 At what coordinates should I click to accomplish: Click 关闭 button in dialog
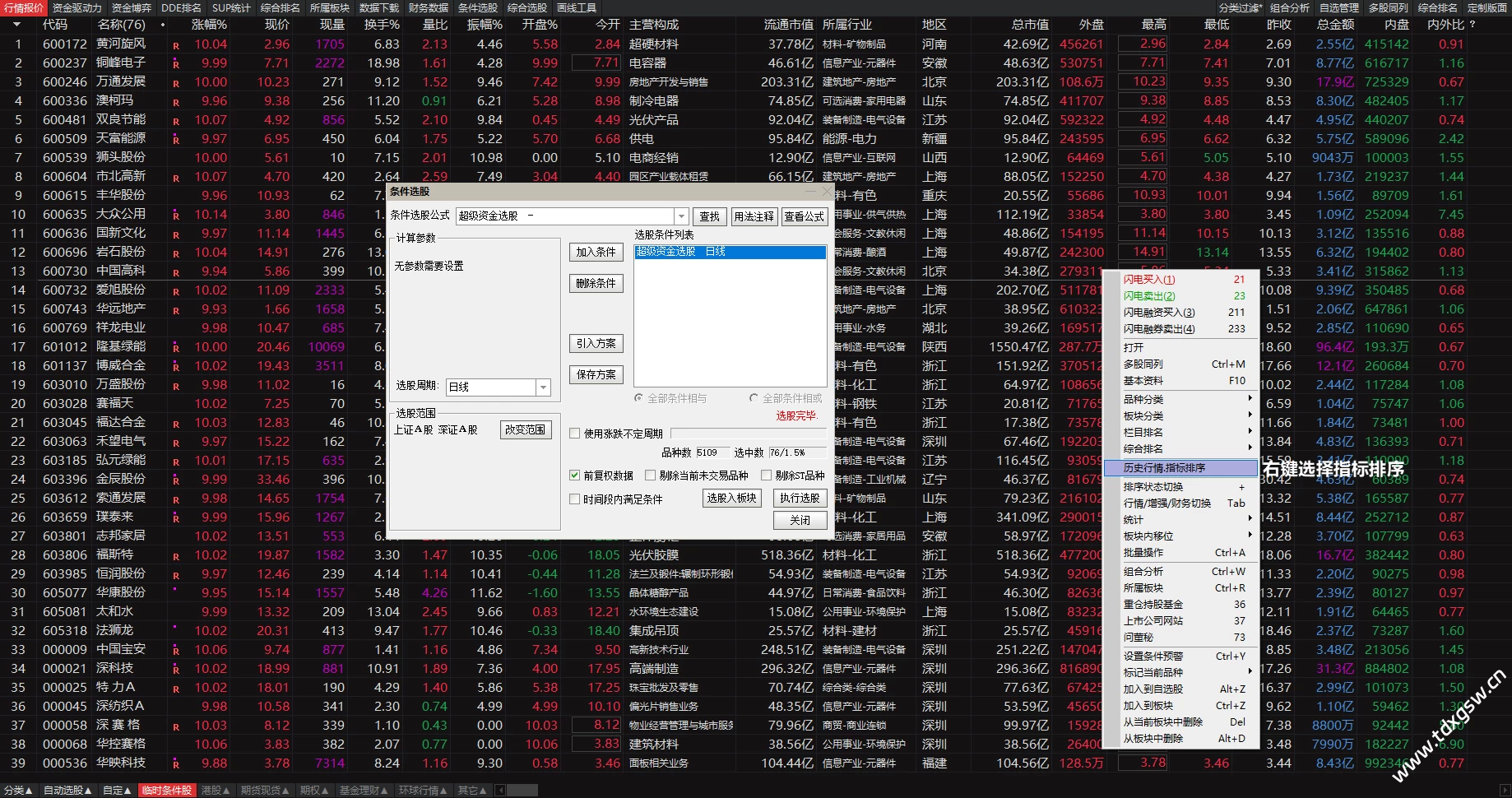click(x=800, y=521)
